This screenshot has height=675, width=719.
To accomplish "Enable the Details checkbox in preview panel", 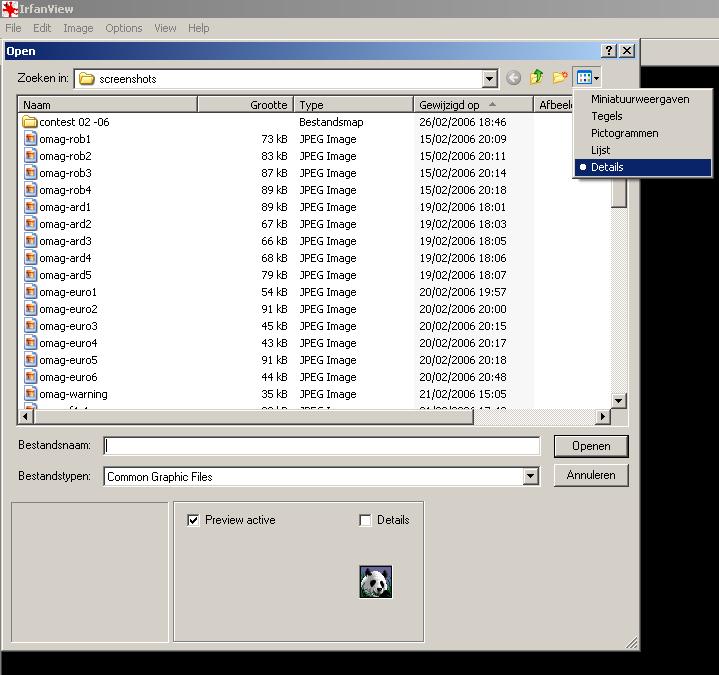I will tap(365, 520).
